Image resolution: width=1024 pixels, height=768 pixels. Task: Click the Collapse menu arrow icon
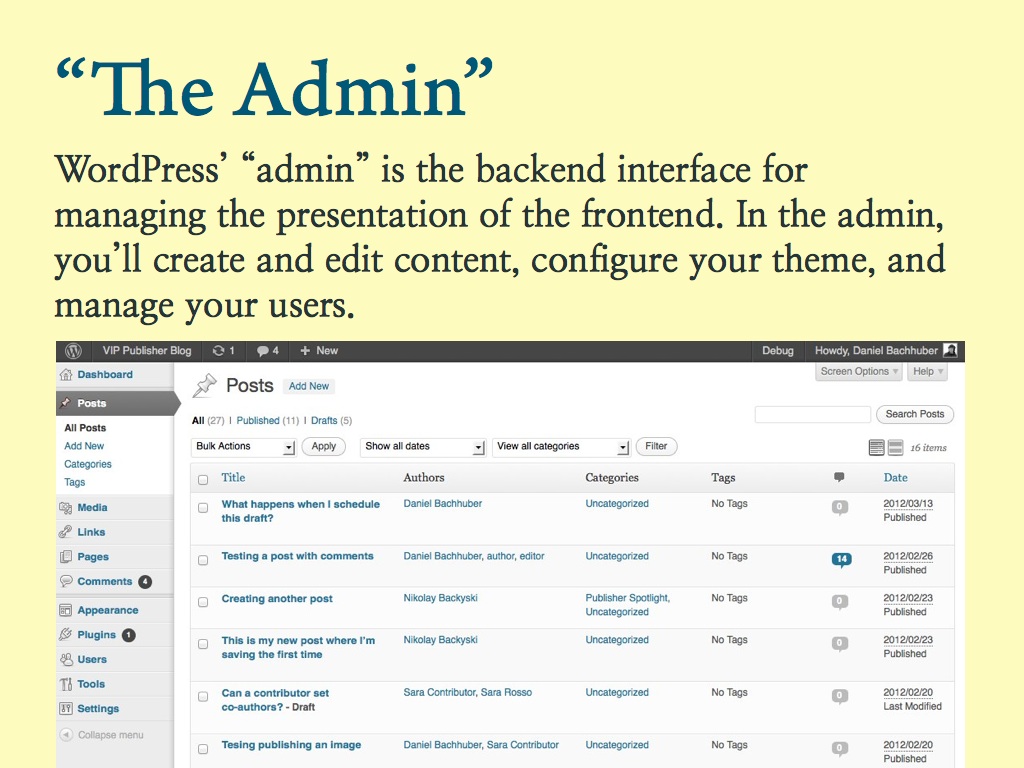[66, 735]
